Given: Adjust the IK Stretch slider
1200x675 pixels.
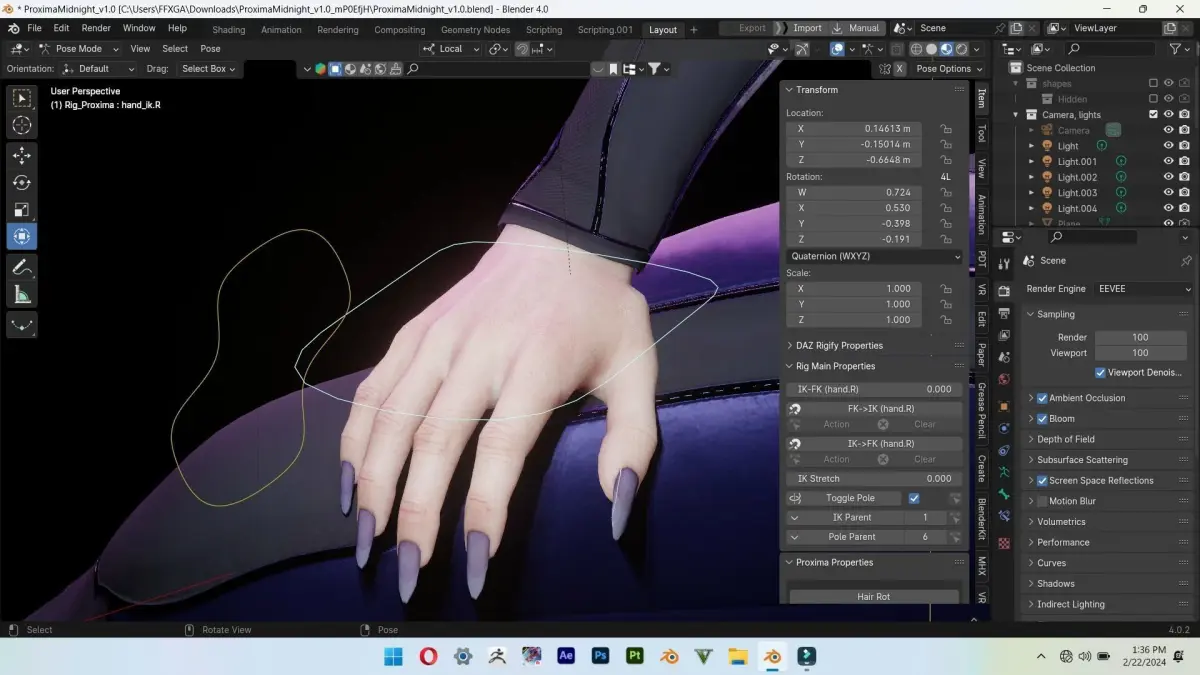Looking at the screenshot, I should 875,479.
